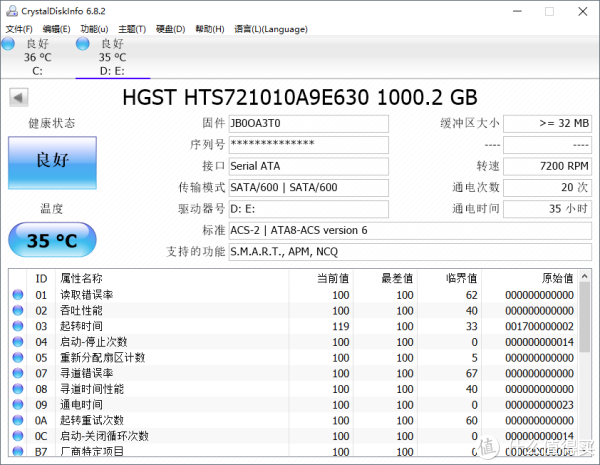Open the 帮助(H) menu
Image resolution: width=600 pixels, height=465 pixels.
210,29
